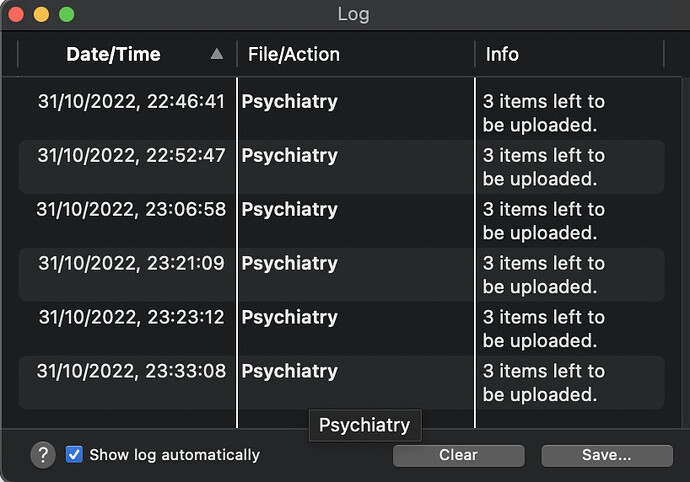This screenshot has height=482, width=690.
Task: Select the log entry at 23:33:08
Action: pos(131,372)
